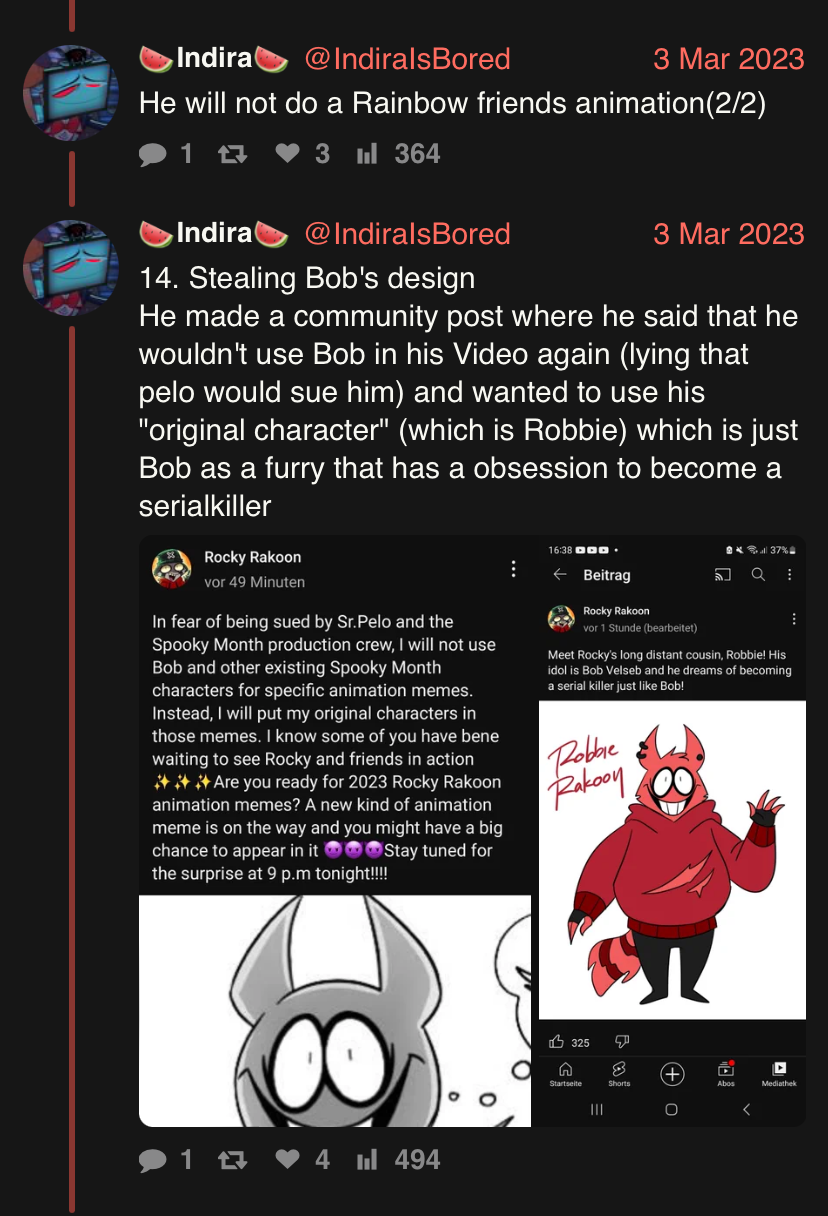Open the 3 Mar 2023 date on the Stealing Bob's tweet
Viewport: 828px width, 1216px height.
728,233
